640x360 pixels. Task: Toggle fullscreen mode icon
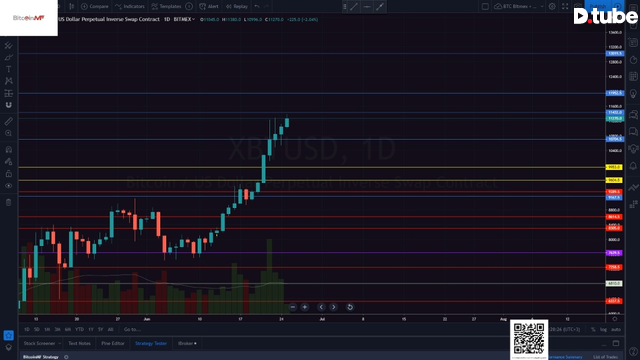pyautogui.click(x=565, y=7)
